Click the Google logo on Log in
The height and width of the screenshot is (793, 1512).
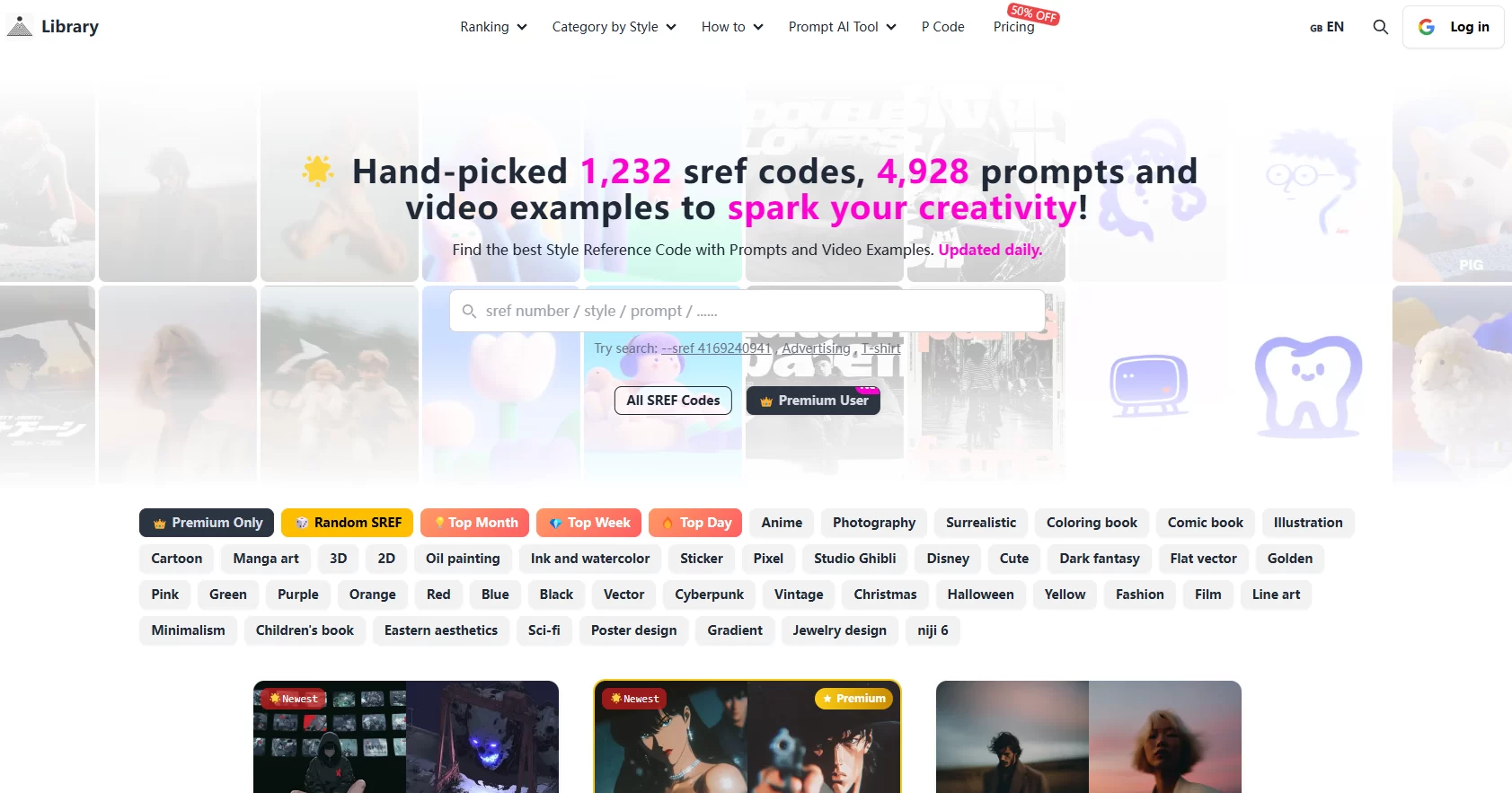1427,27
